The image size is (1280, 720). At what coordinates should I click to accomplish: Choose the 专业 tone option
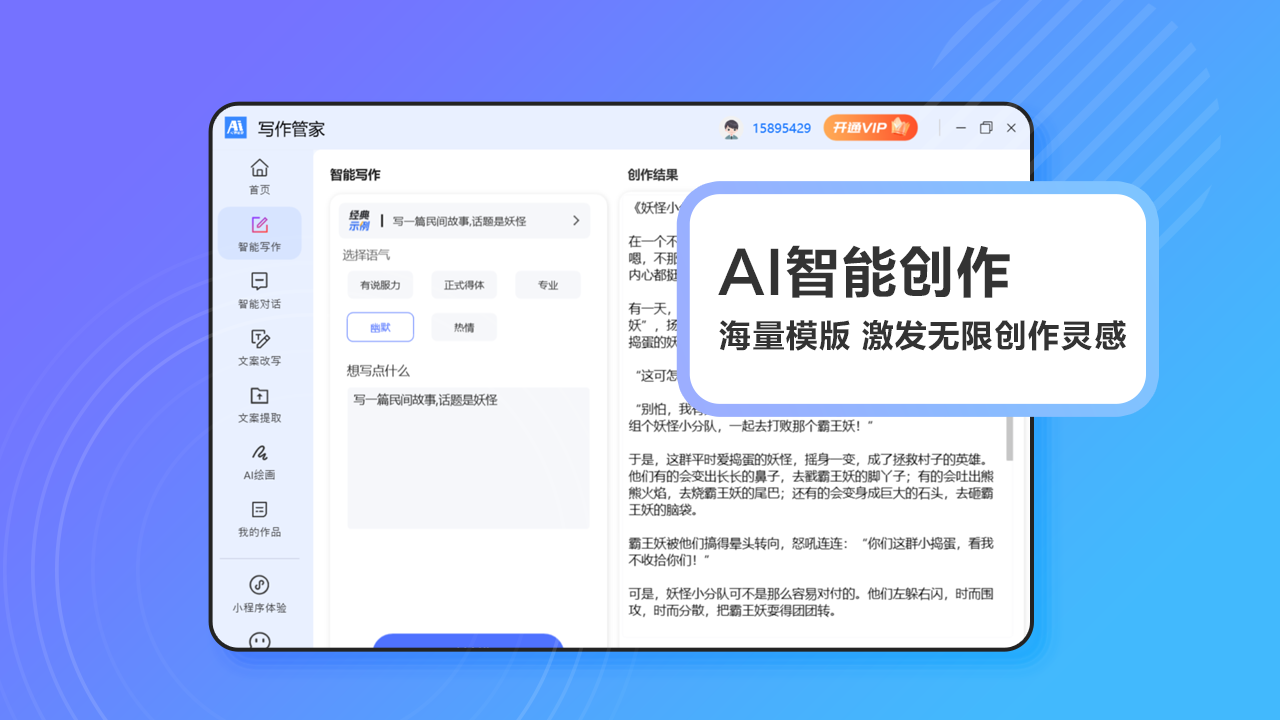(x=548, y=285)
